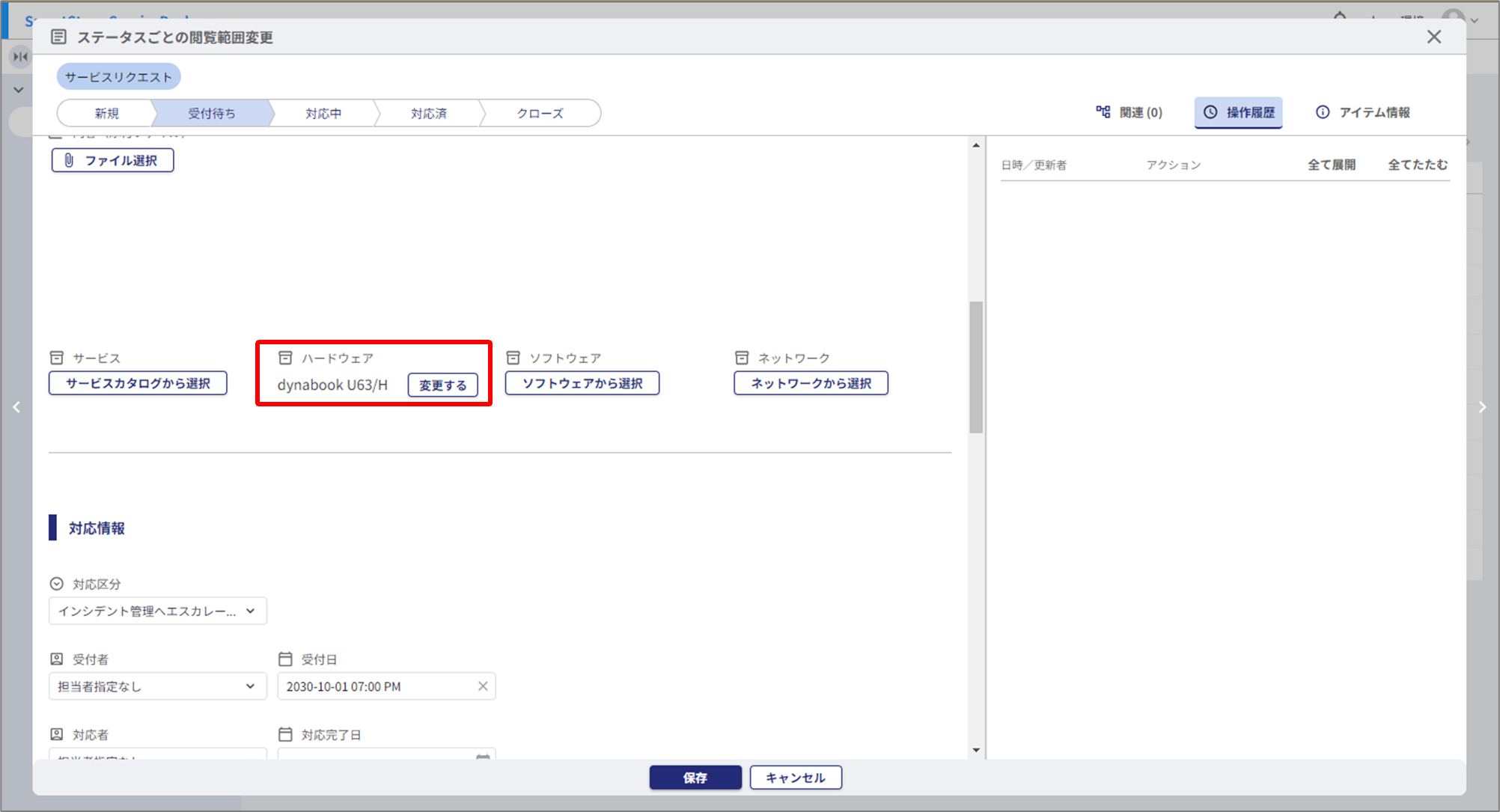Image resolution: width=1500 pixels, height=812 pixels.
Task: Set status to クローズ step
Action: [x=540, y=113]
